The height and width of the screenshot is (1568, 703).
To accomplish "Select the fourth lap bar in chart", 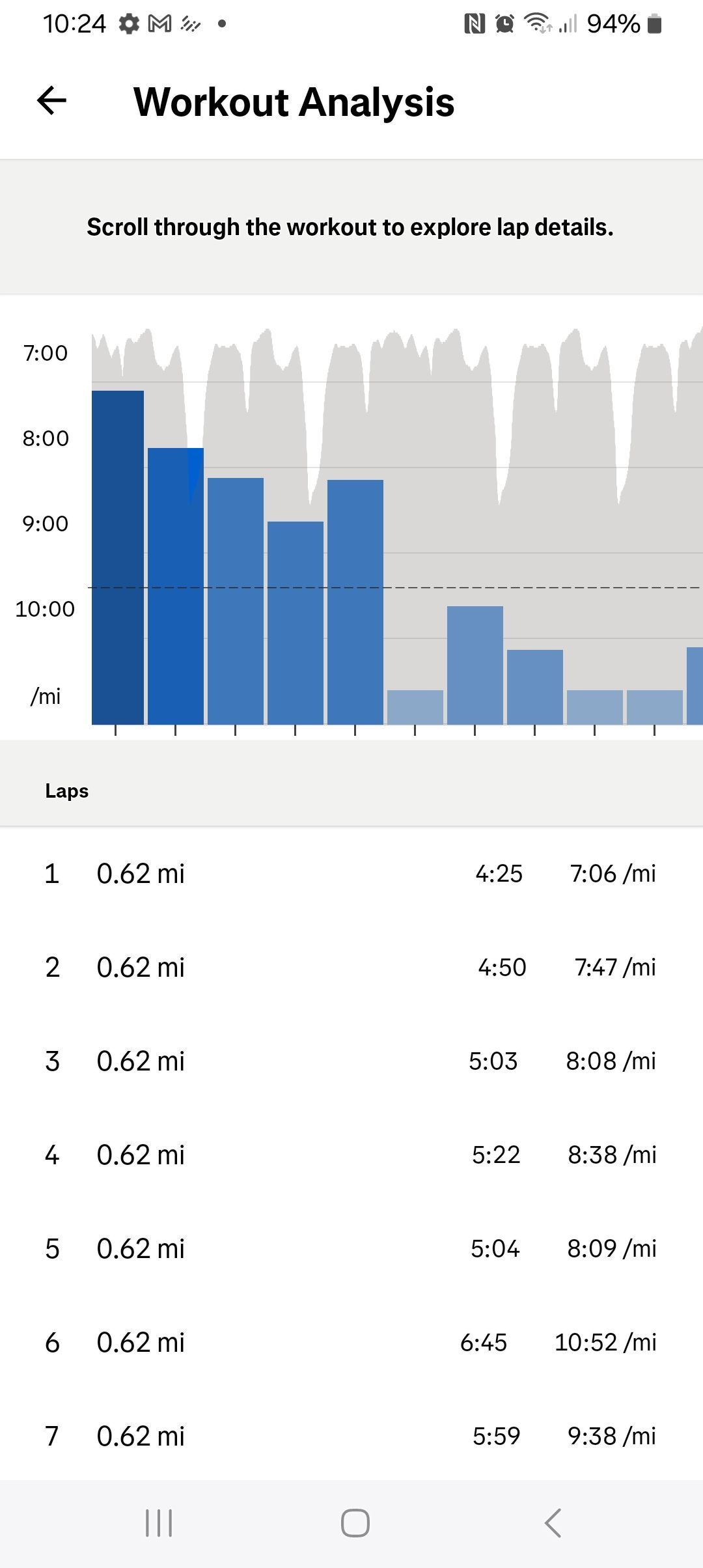I will (x=296, y=623).
